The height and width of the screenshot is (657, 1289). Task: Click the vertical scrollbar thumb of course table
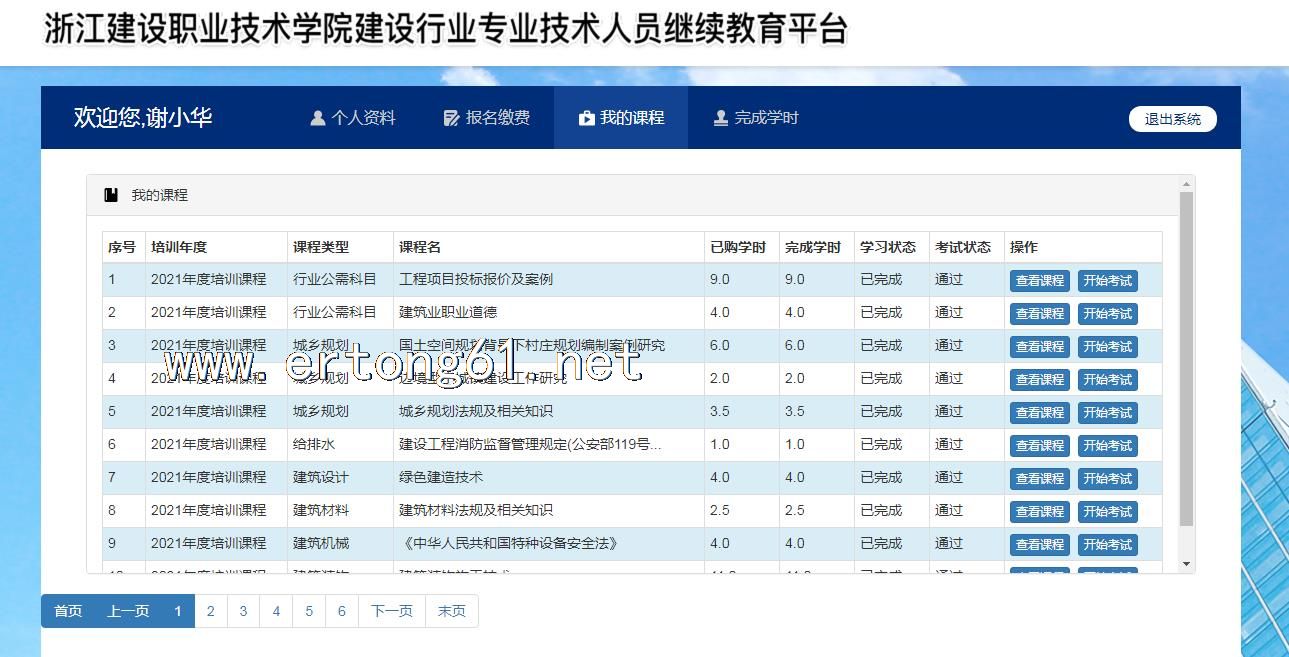[x=1187, y=358]
